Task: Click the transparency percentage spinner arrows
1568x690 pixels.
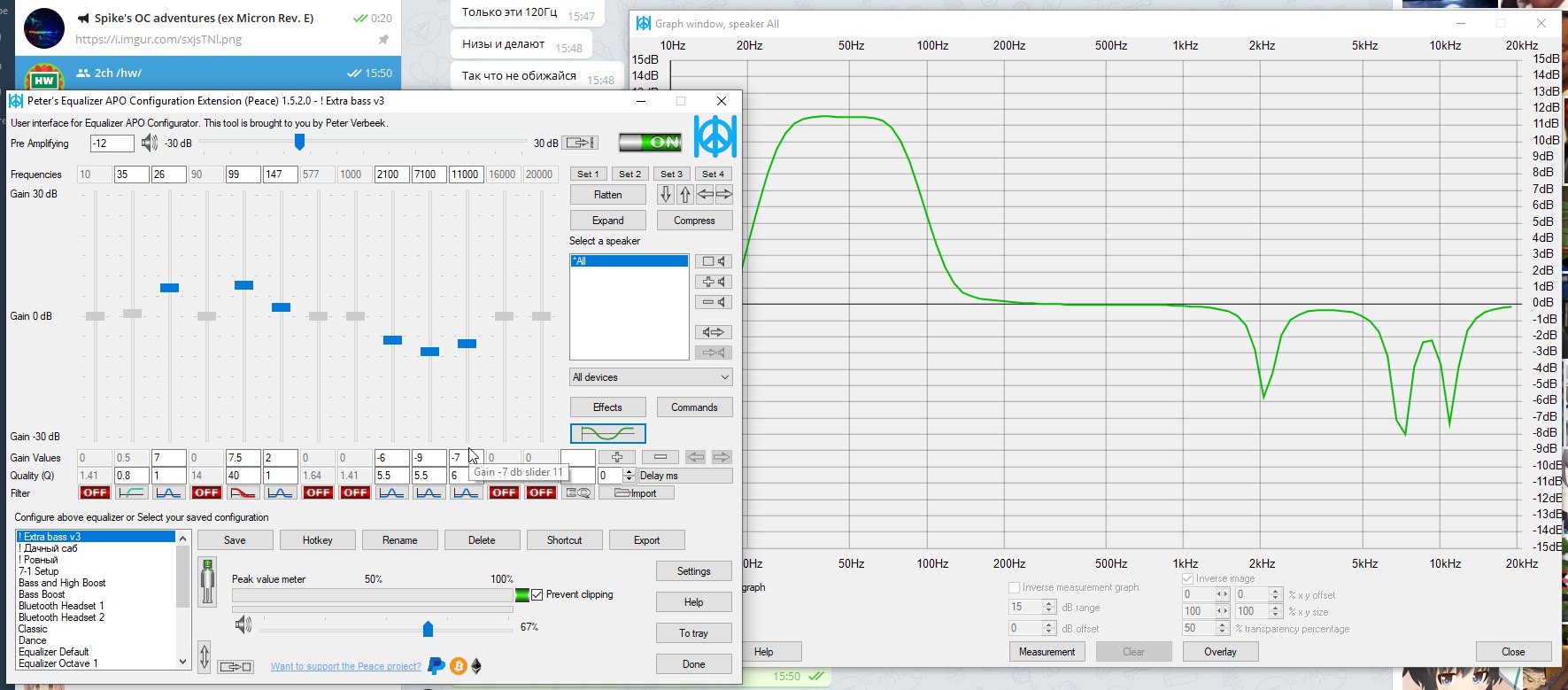Action: tap(1223, 628)
